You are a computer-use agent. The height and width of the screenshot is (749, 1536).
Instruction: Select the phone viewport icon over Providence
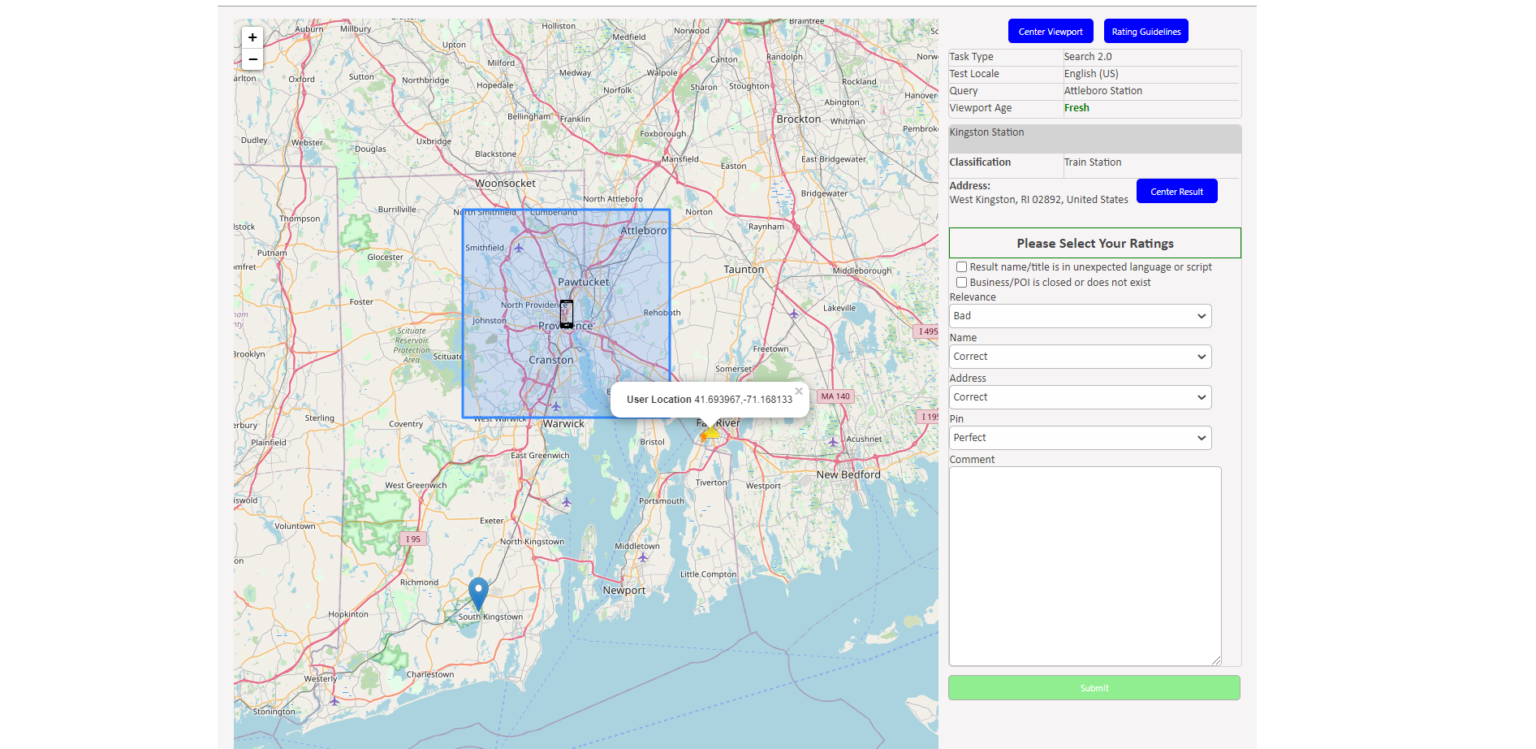tap(566, 311)
